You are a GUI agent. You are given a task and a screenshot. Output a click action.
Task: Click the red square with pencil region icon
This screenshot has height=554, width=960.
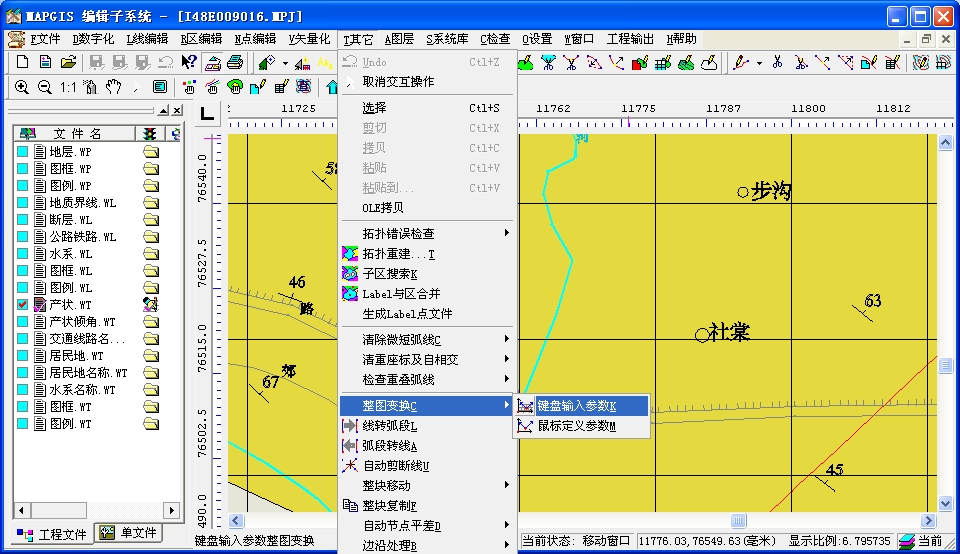click(640, 62)
